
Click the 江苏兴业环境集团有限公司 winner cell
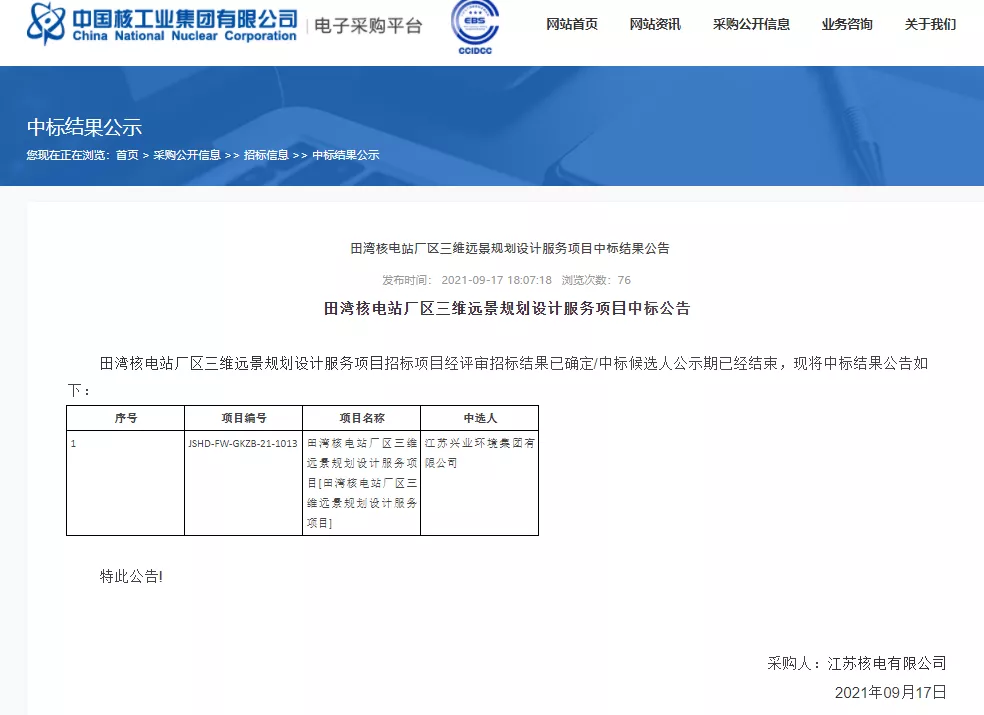point(479,452)
